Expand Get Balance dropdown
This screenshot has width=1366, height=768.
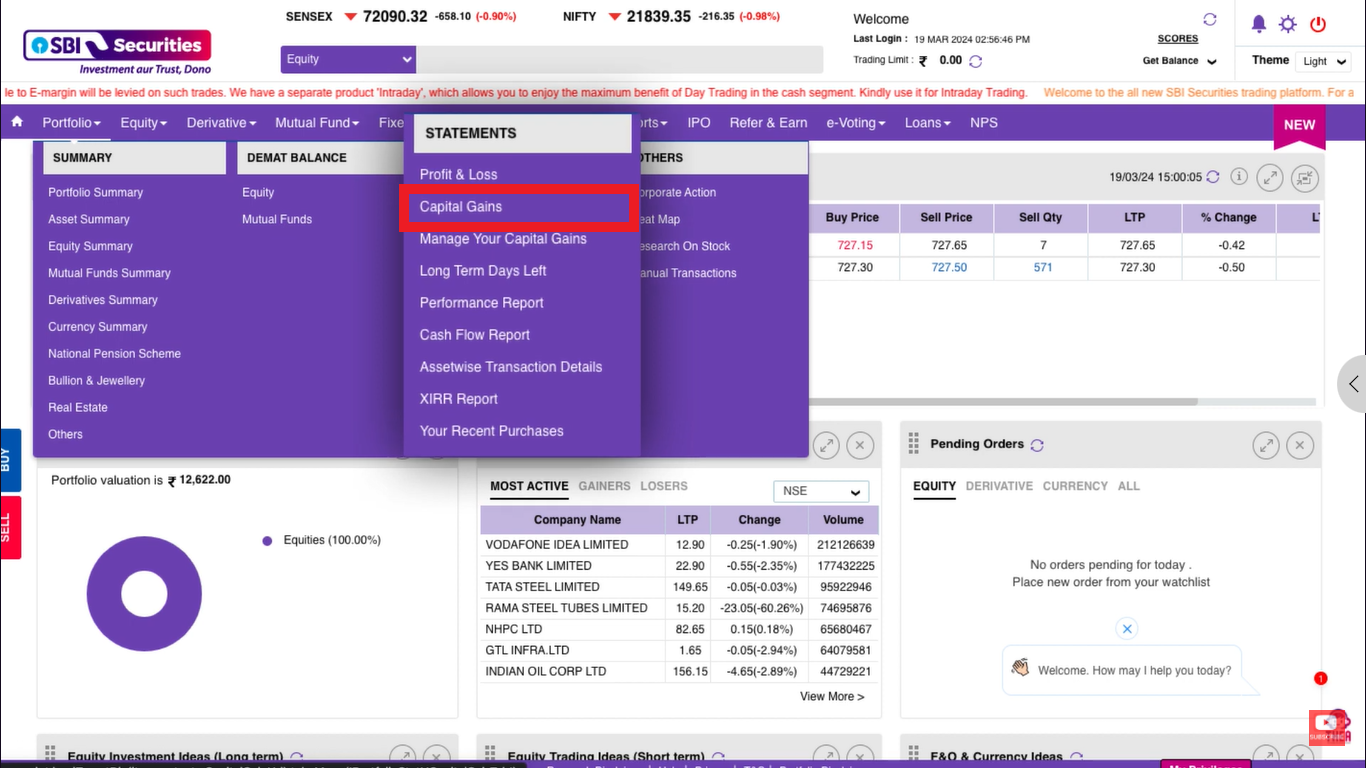click(1180, 61)
